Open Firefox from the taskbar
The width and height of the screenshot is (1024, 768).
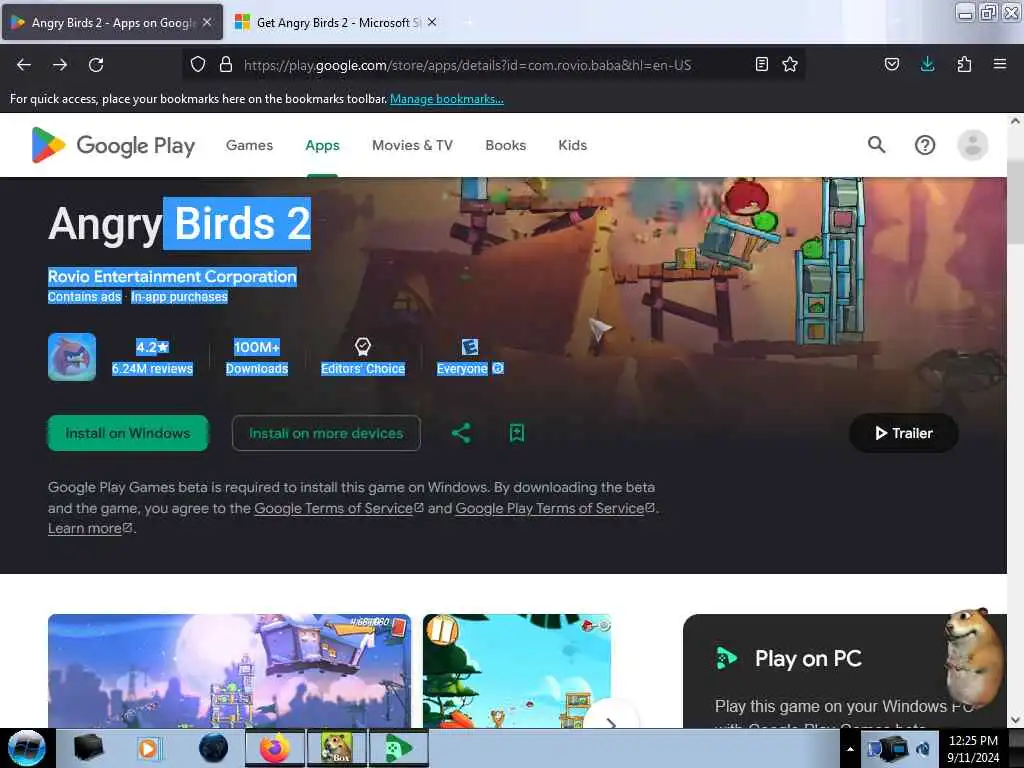(x=274, y=748)
